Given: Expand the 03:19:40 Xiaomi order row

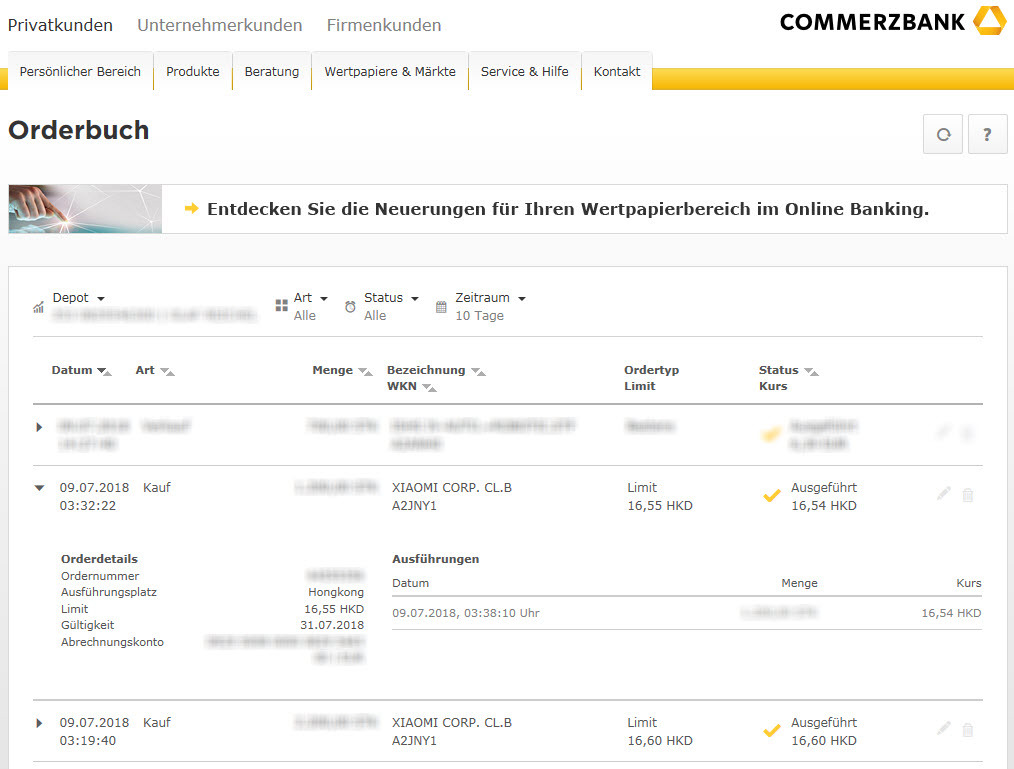Looking at the screenshot, I should tap(39, 723).
